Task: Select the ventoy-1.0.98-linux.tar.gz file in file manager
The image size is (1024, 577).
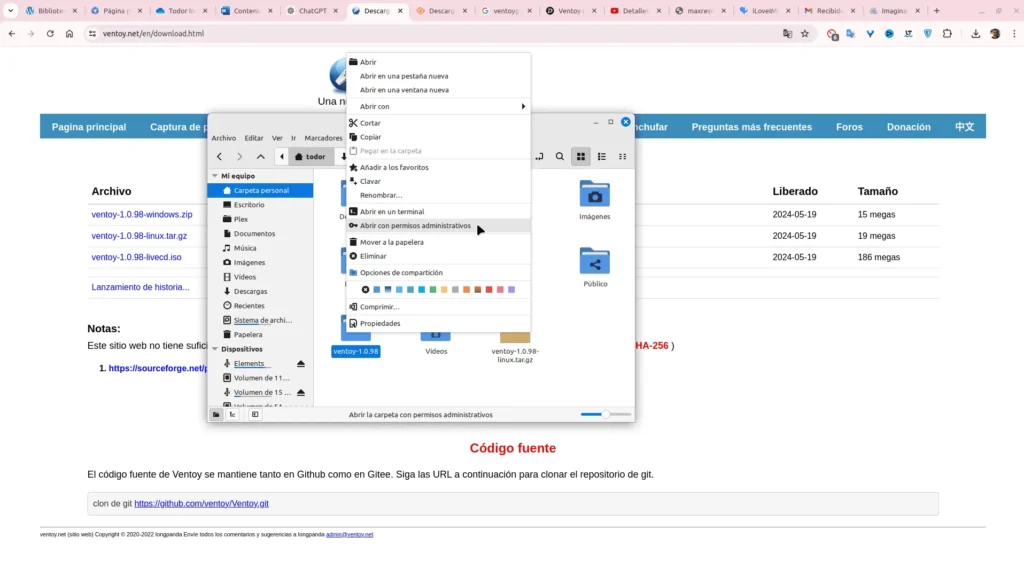Action: [x=515, y=347]
